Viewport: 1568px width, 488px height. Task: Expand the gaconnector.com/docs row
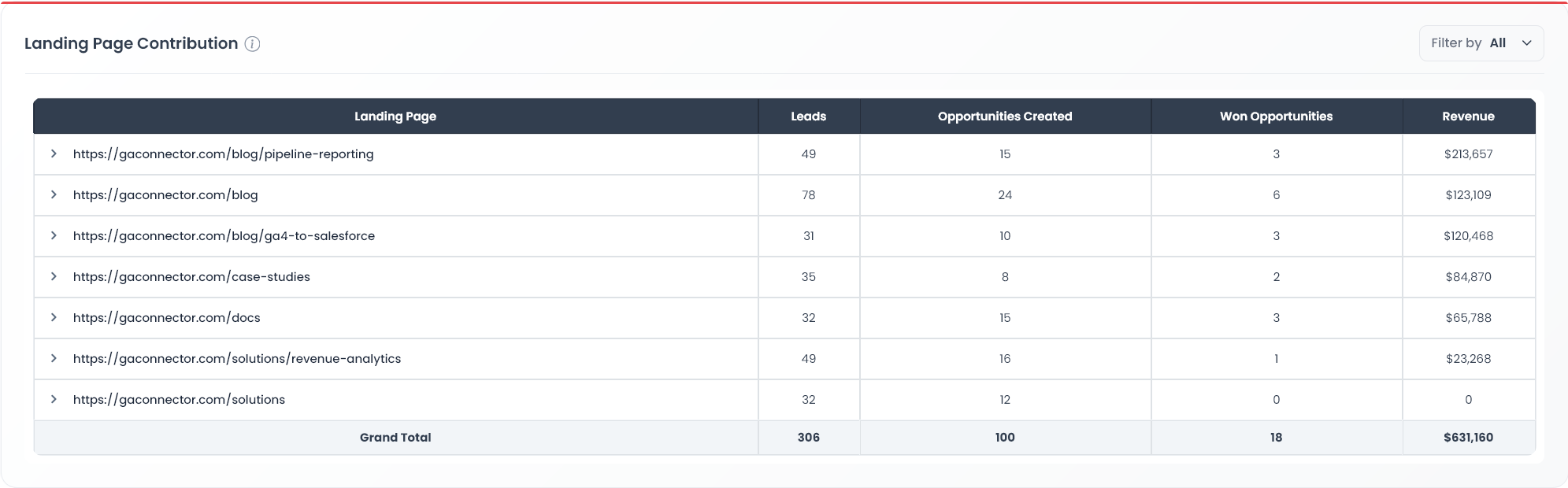point(54,318)
